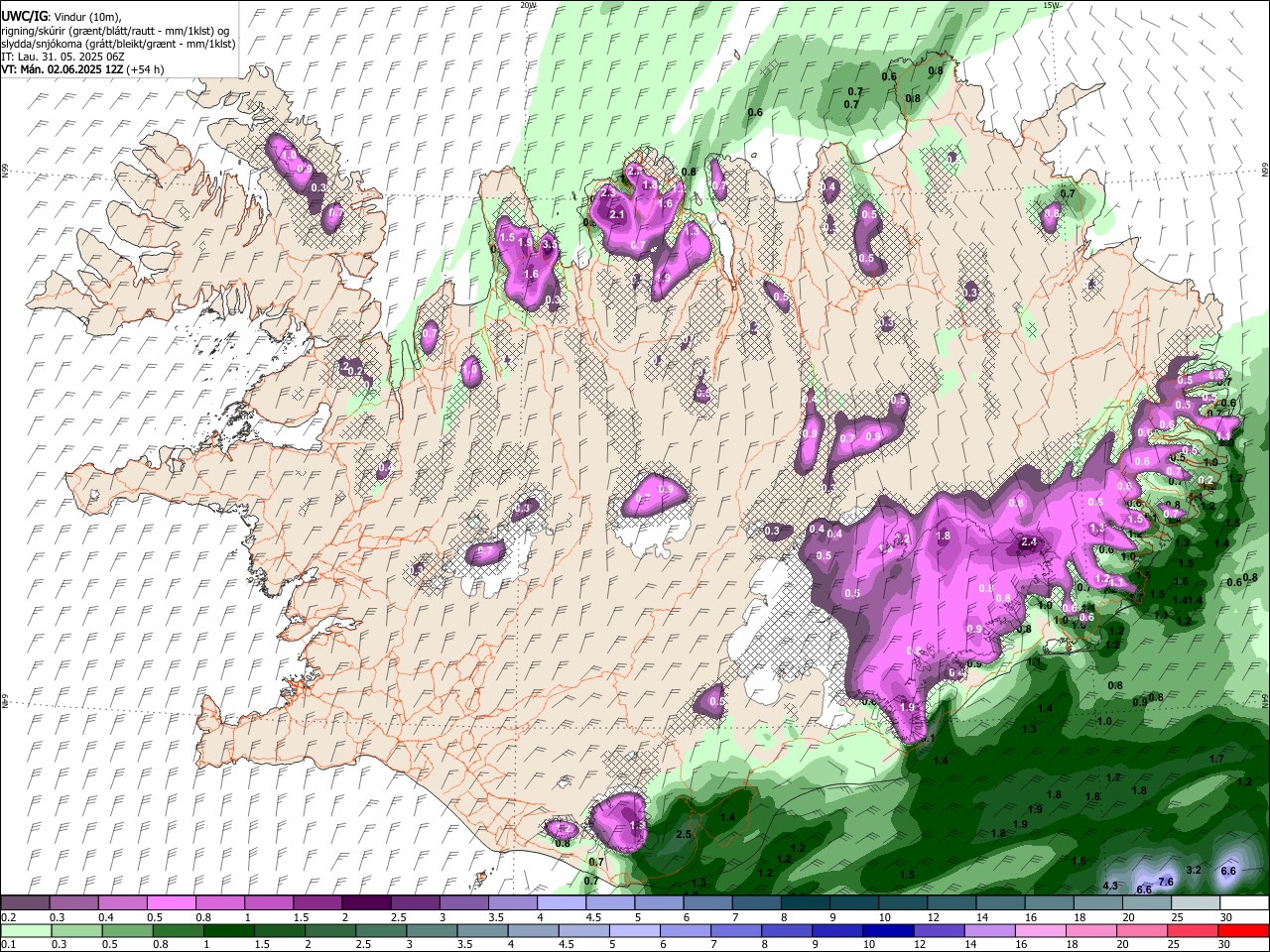Click the 'IT: Lau. 31. 05. 2025 06Z' line

pyautogui.click(x=63, y=57)
